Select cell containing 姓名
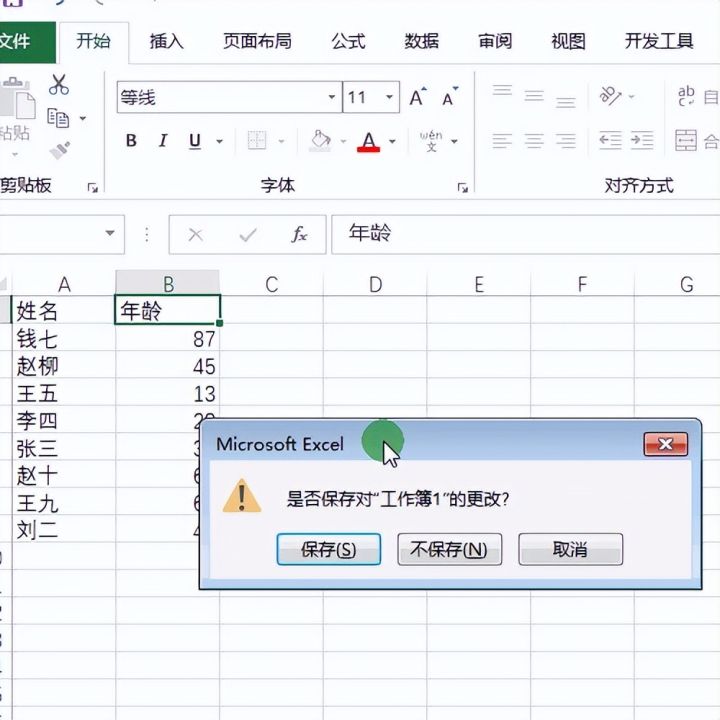Viewport: 720px width, 720px height. (x=64, y=310)
